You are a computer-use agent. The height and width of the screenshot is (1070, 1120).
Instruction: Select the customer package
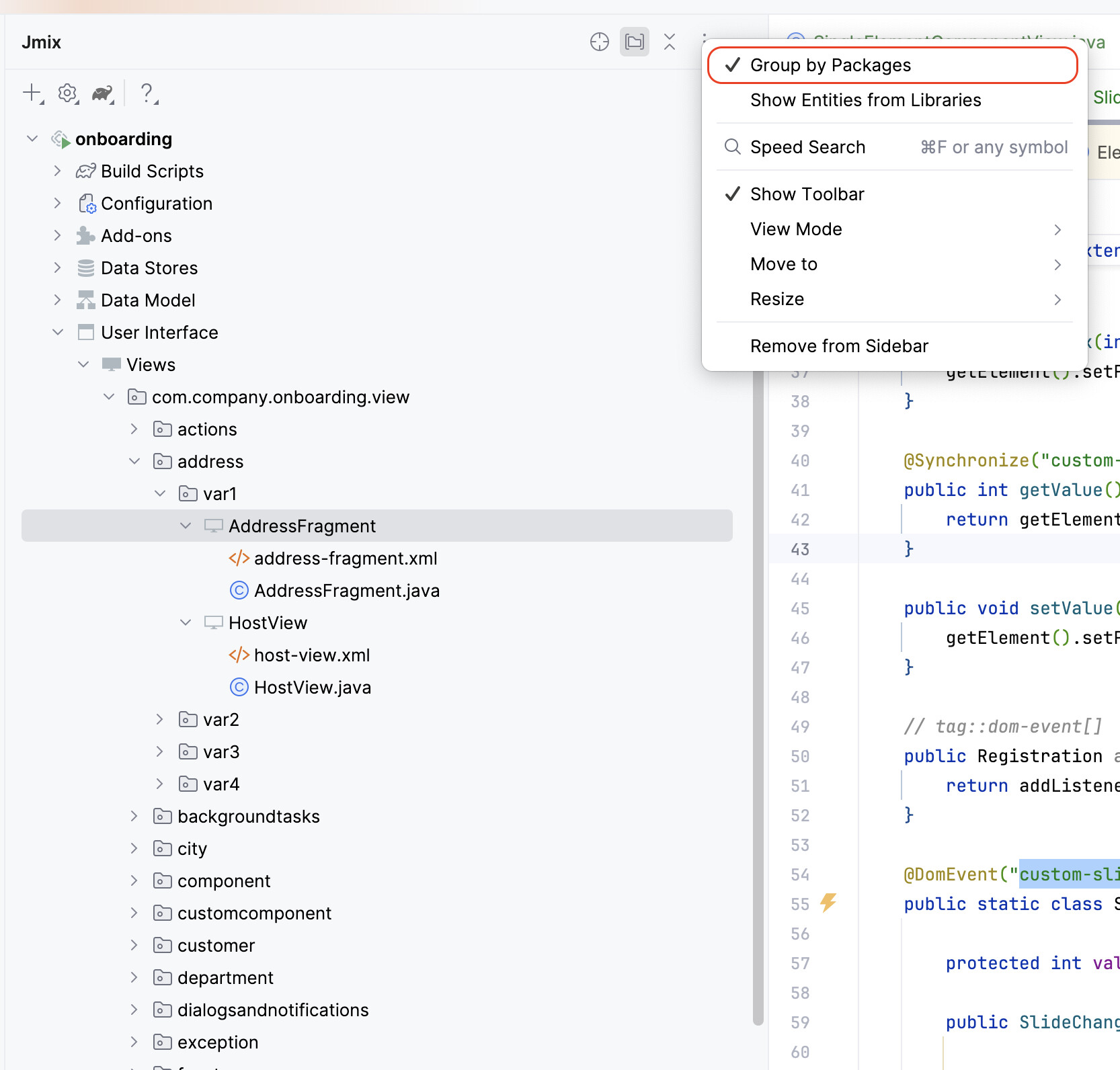point(377,946)
